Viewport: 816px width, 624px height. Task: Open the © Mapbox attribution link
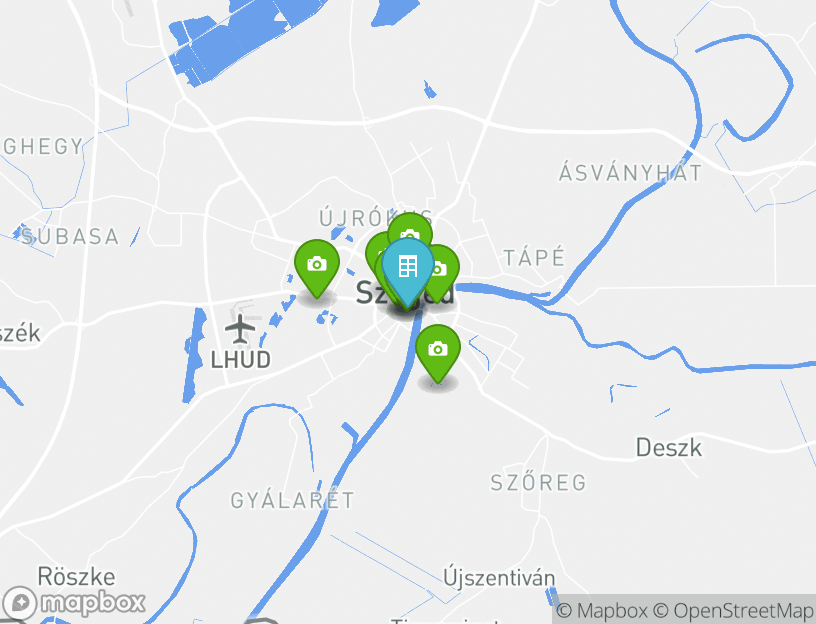tap(601, 610)
